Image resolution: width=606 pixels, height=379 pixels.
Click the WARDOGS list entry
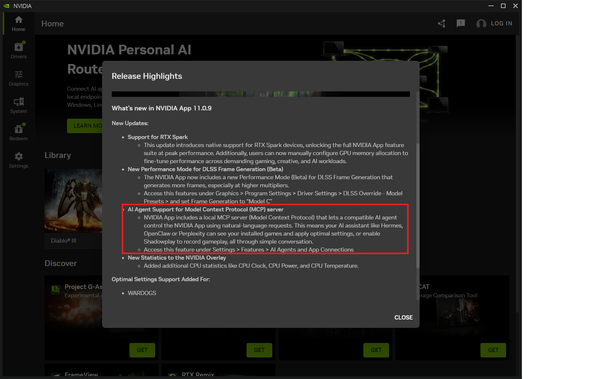pyautogui.click(x=142, y=293)
